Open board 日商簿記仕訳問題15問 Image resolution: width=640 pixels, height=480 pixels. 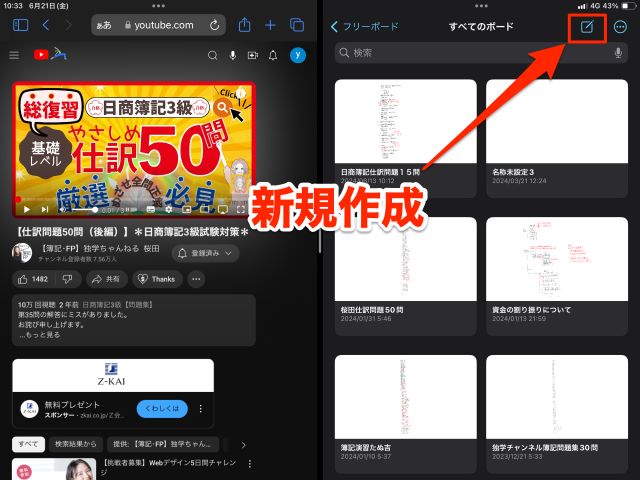click(406, 139)
